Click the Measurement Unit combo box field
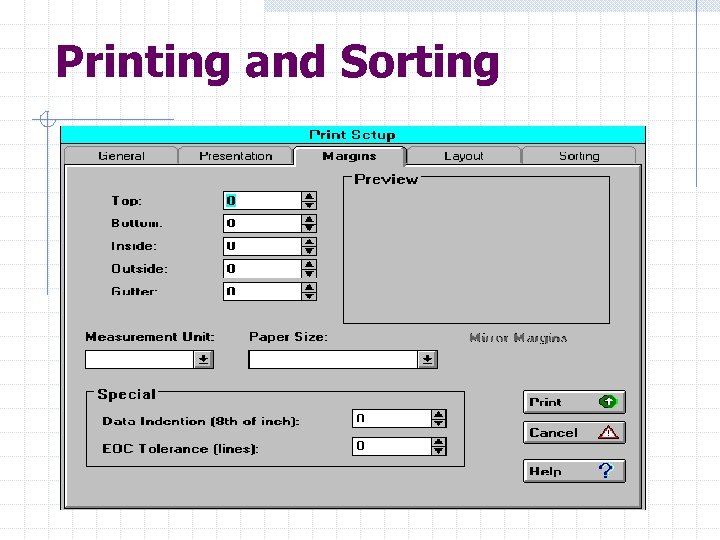 140,360
